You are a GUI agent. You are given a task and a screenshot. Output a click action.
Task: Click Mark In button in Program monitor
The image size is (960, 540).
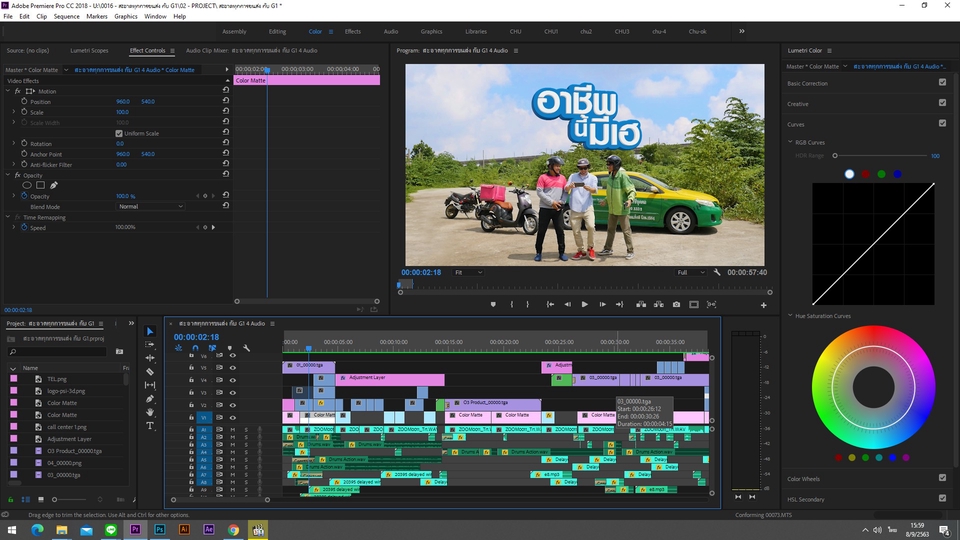click(x=512, y=304)
